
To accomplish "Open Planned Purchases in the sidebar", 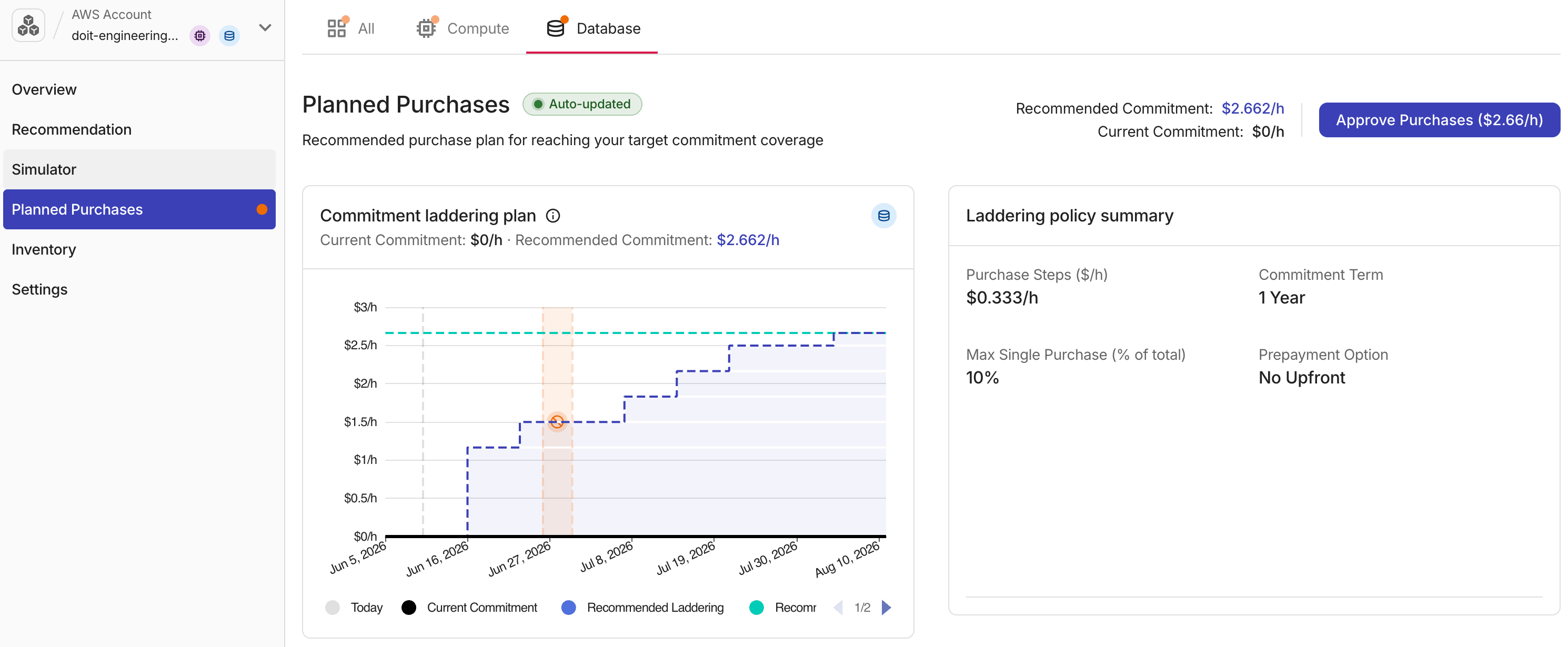I will (x=139, y=209).
